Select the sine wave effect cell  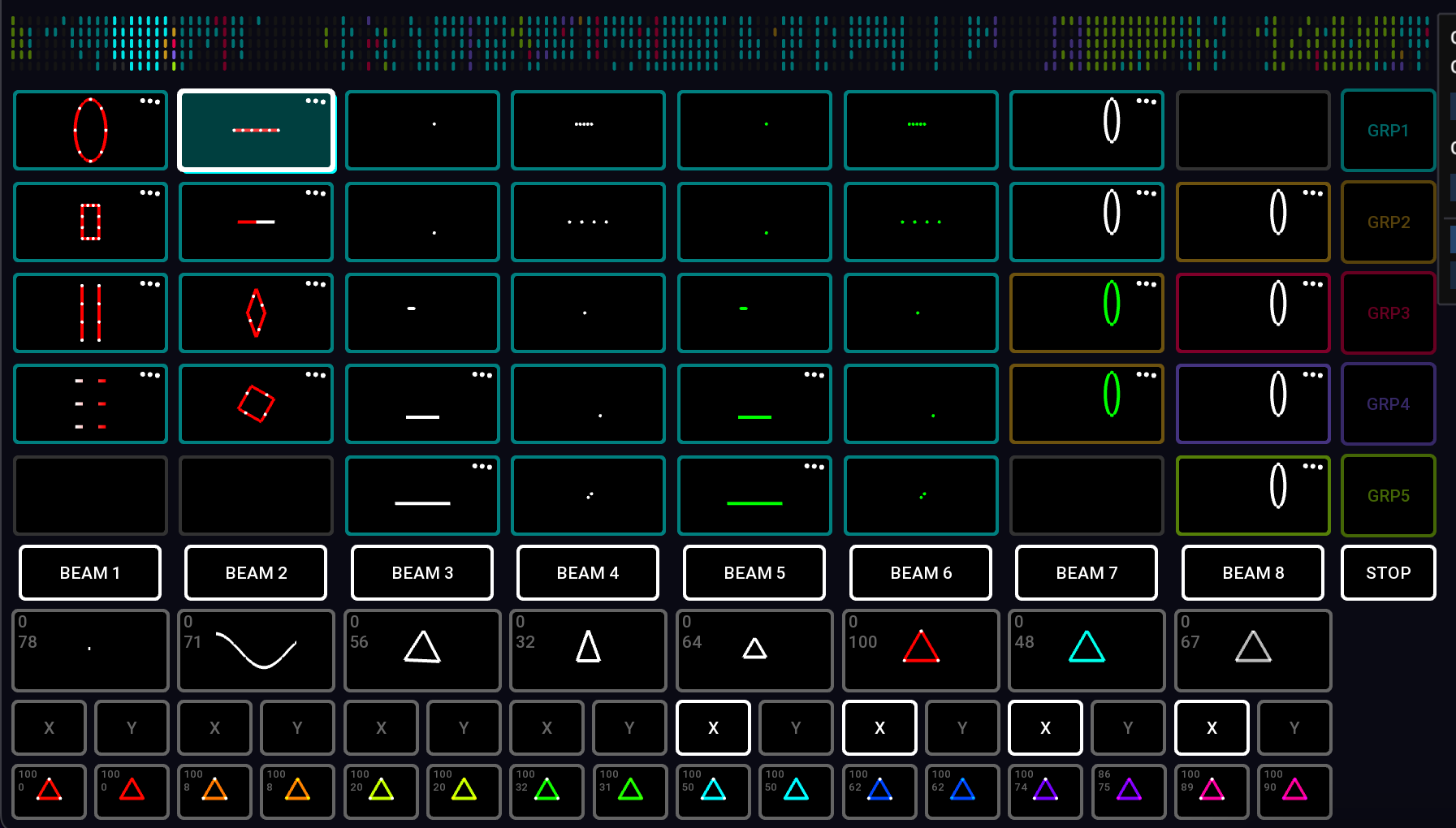pos(256,650)
